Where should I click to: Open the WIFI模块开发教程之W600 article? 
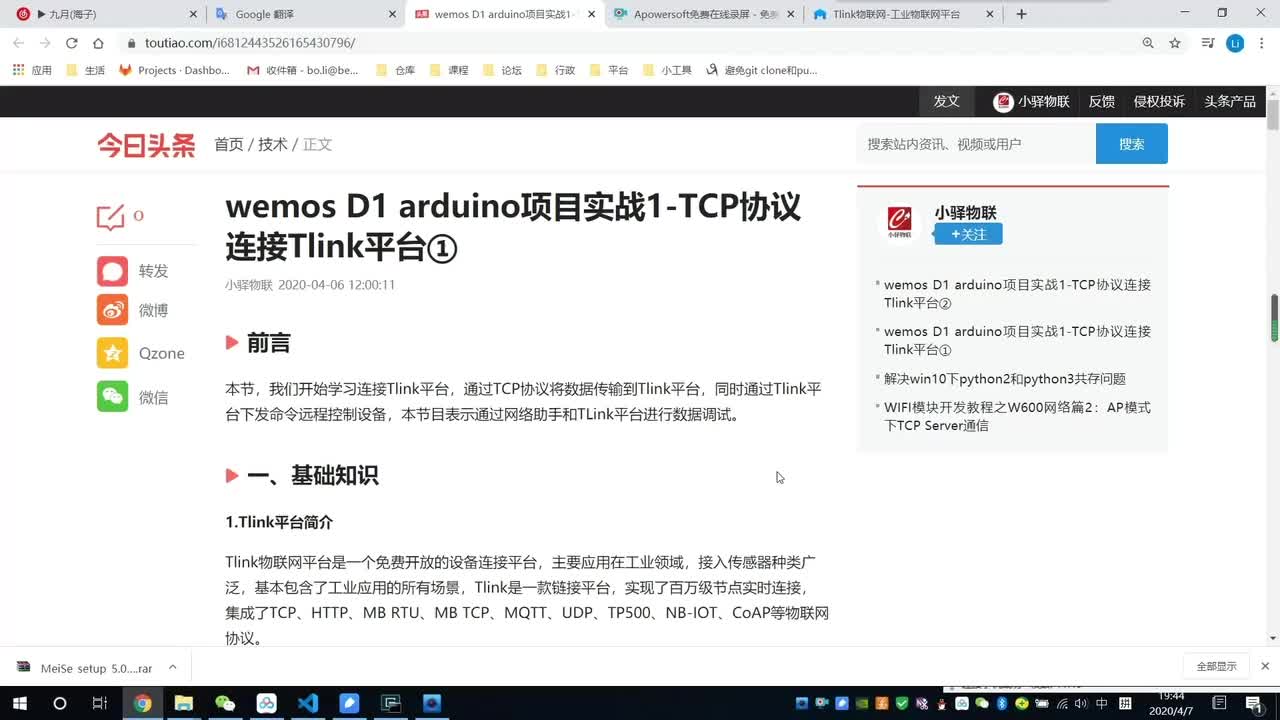tap(1017, 417)
